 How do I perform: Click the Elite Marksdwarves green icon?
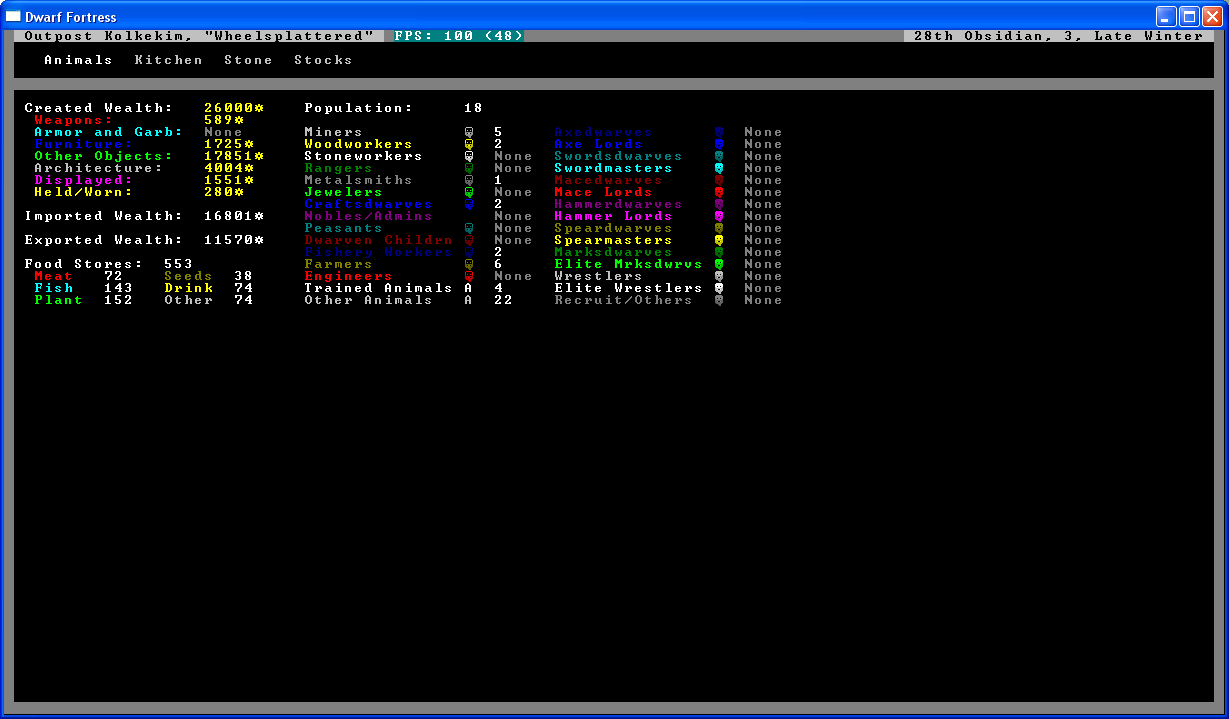click(719, 264)
